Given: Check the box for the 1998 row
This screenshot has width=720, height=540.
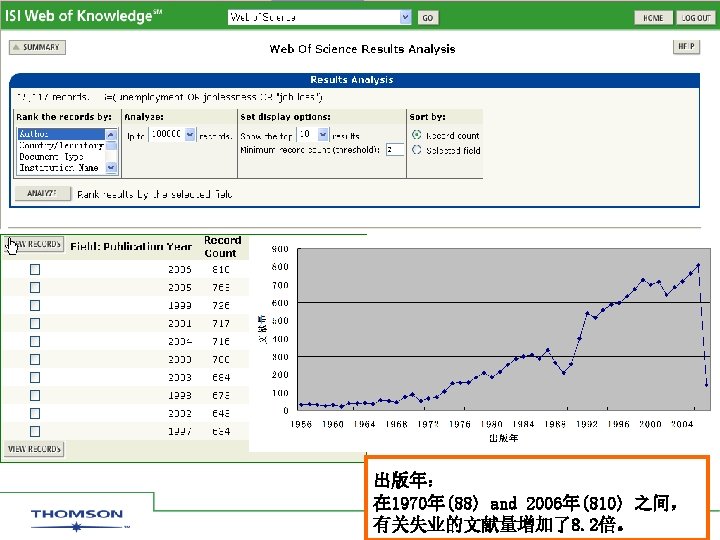Looking at the screenshot, I should point(35,395).
